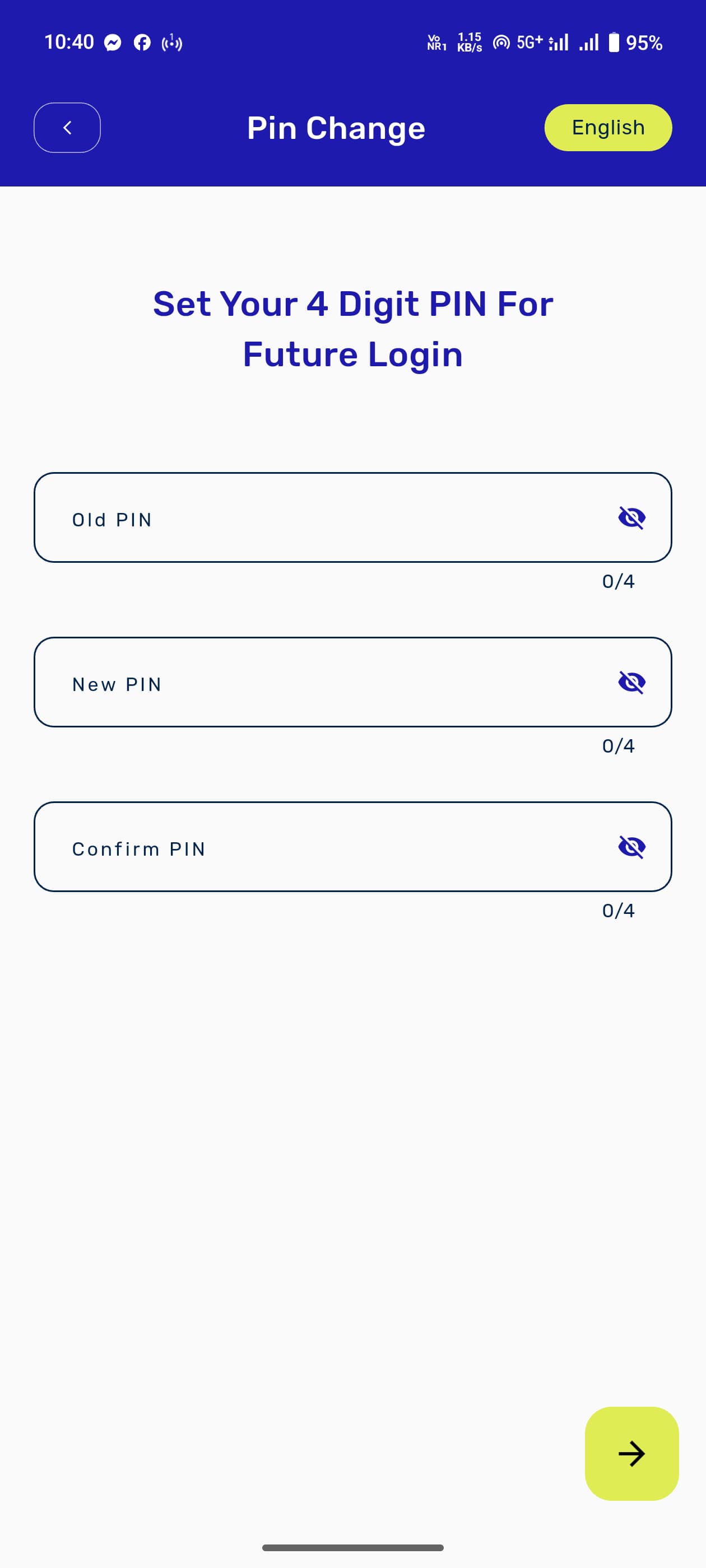Submit with the yellow arrow button
This screenshot has width=706, height=1568.
pyautogui.click(x=631, y=1453)
